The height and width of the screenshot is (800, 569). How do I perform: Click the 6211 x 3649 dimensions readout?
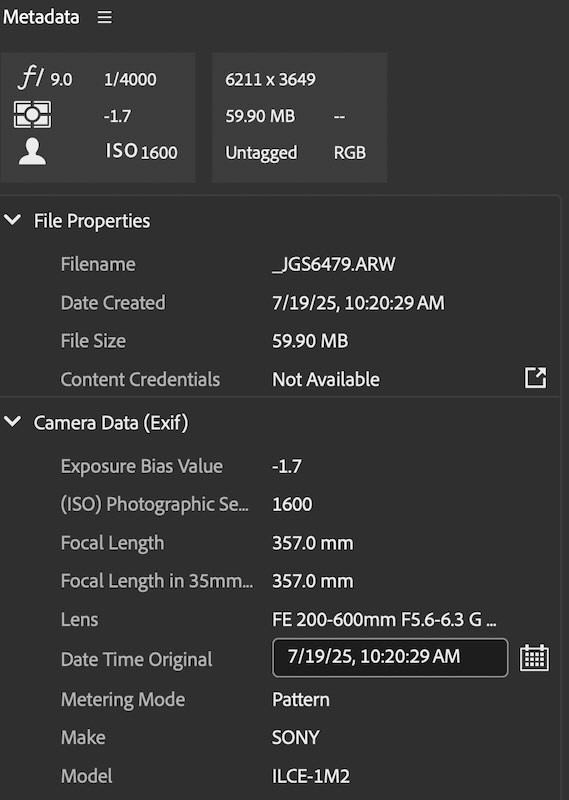point(270,80)
